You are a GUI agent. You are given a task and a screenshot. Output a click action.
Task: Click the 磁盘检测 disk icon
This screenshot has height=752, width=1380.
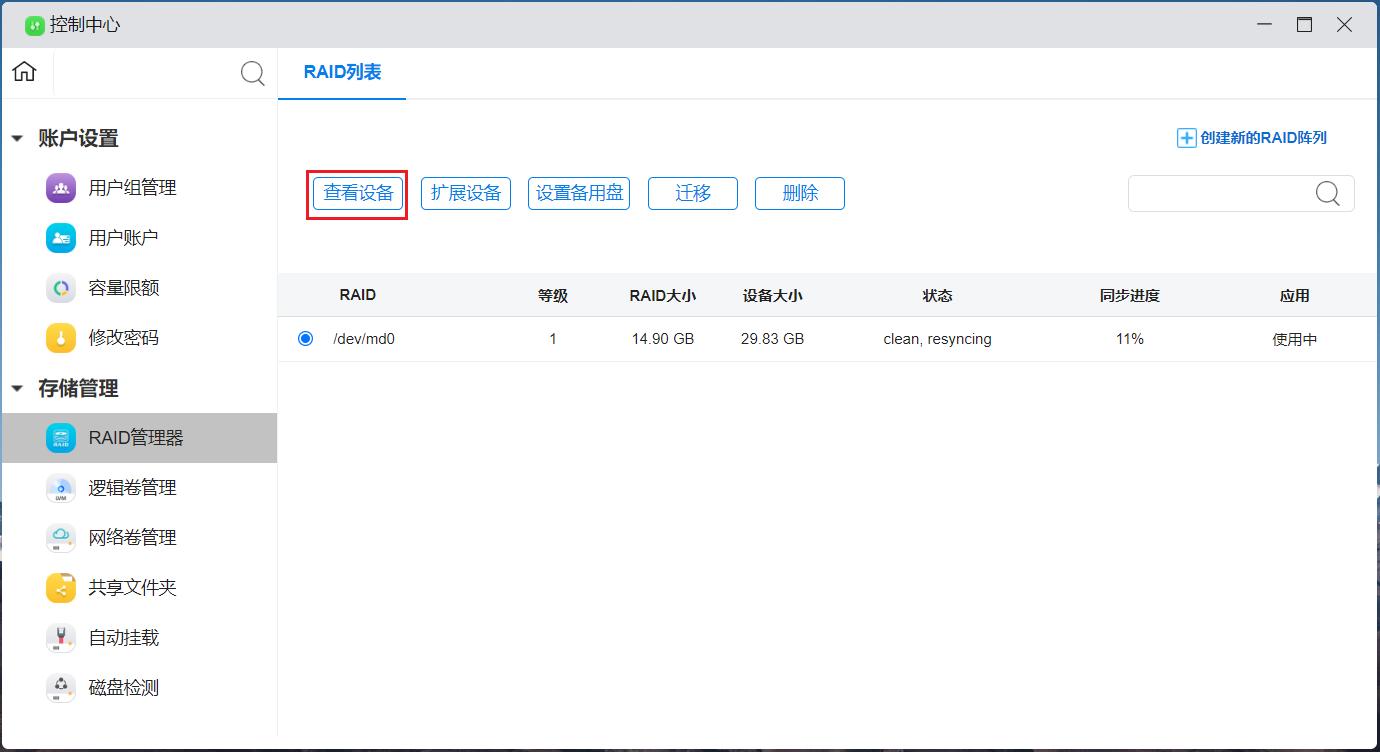[x=61, y=688]
